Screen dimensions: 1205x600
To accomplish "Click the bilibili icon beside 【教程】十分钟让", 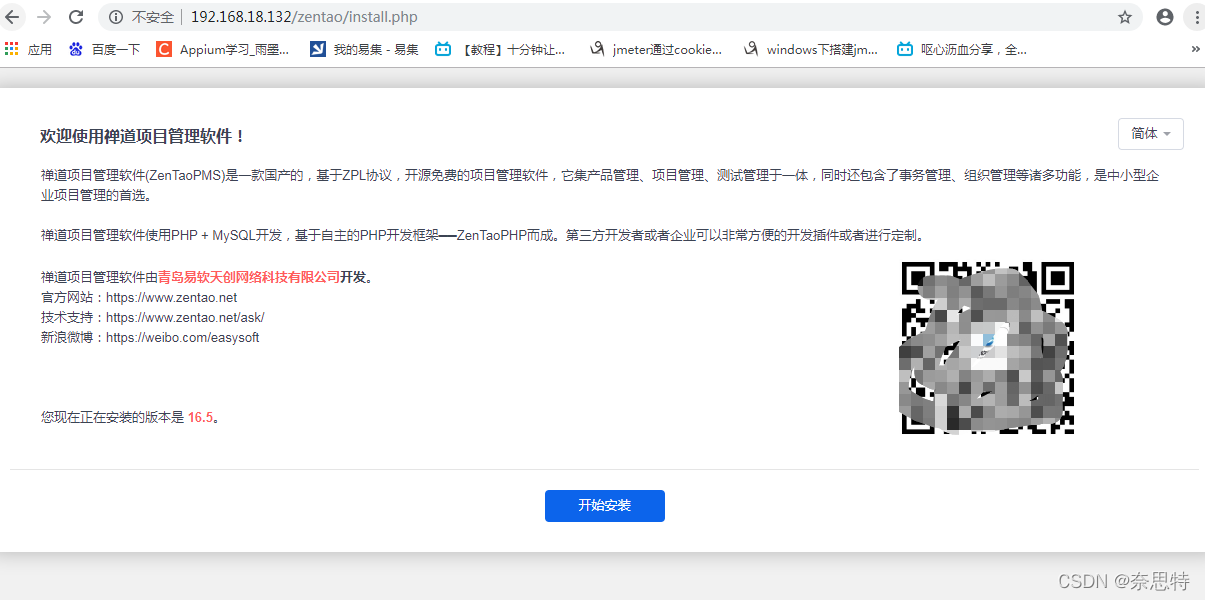I will click(443, 48).
